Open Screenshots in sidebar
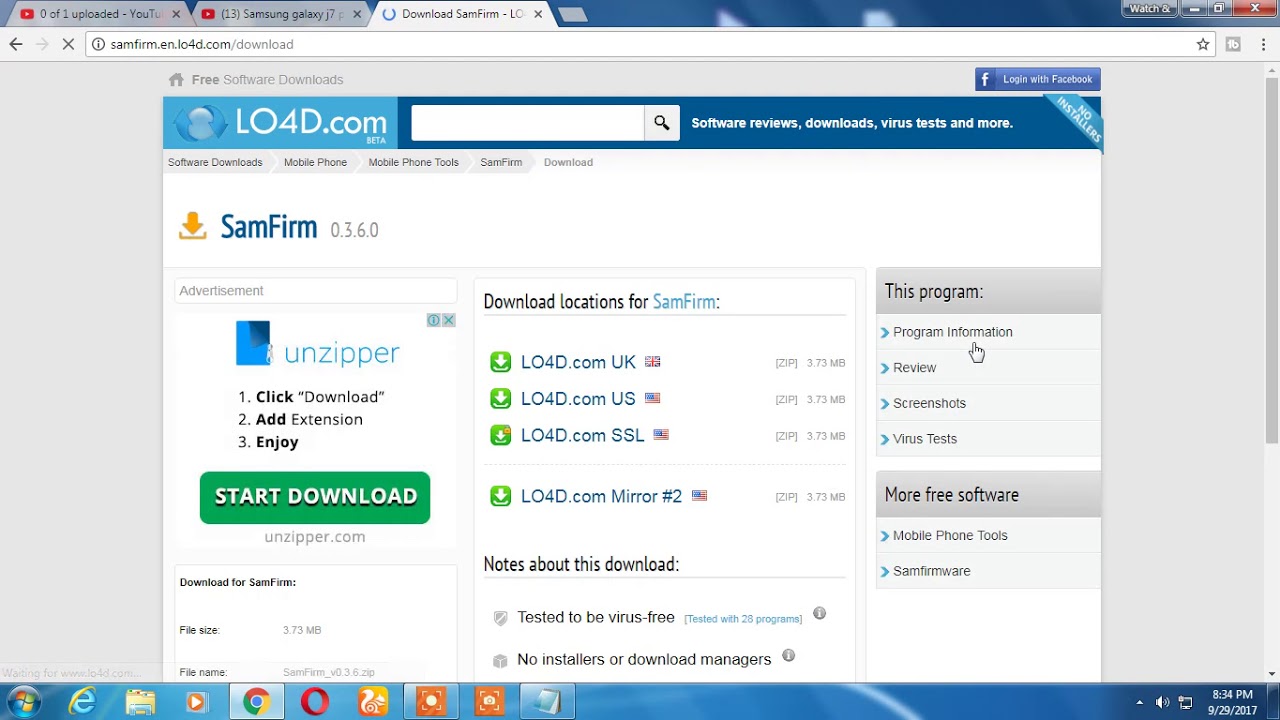The image size is (1280, 720). tap(929, 403)
